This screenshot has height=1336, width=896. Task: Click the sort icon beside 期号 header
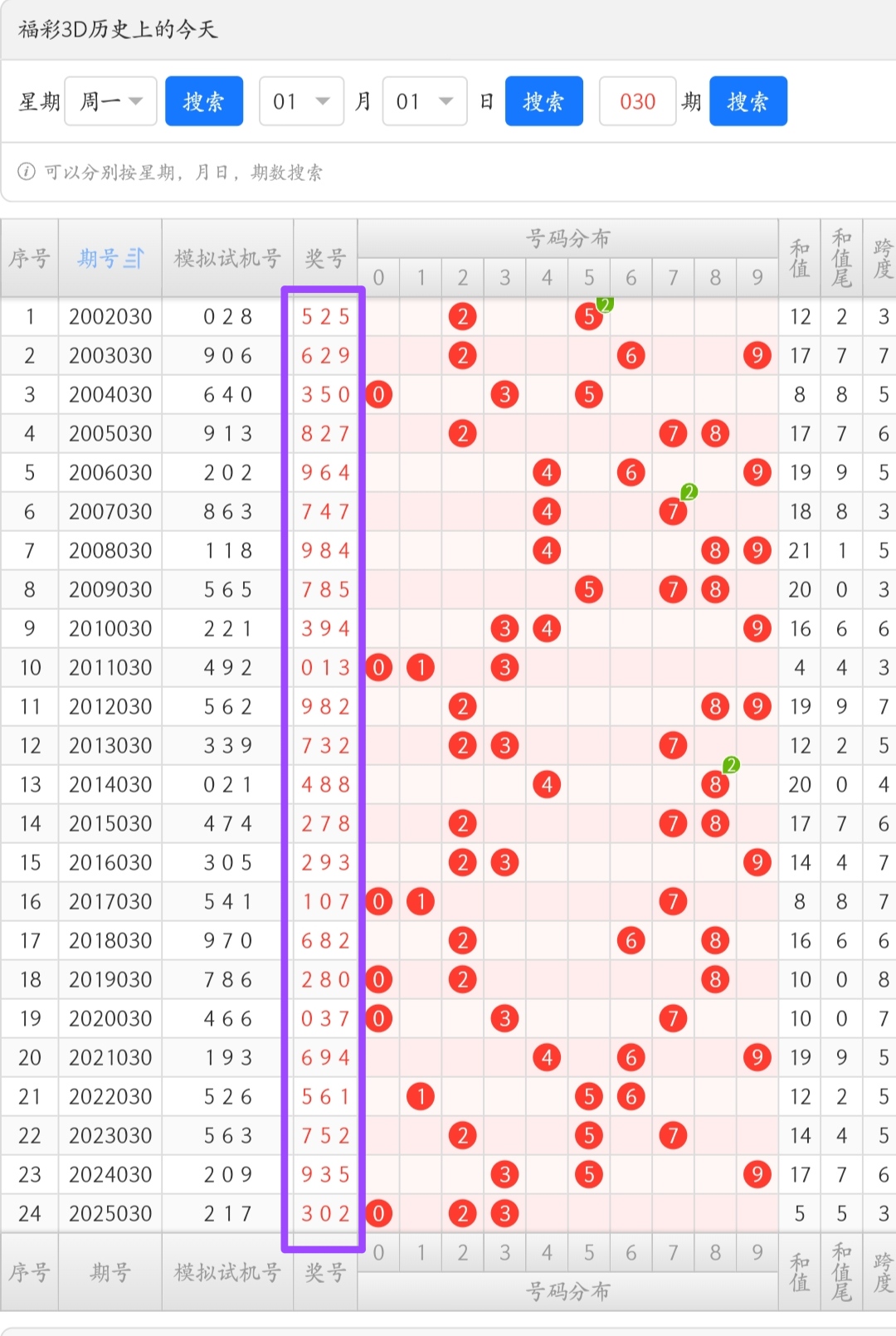coord(134,259)
